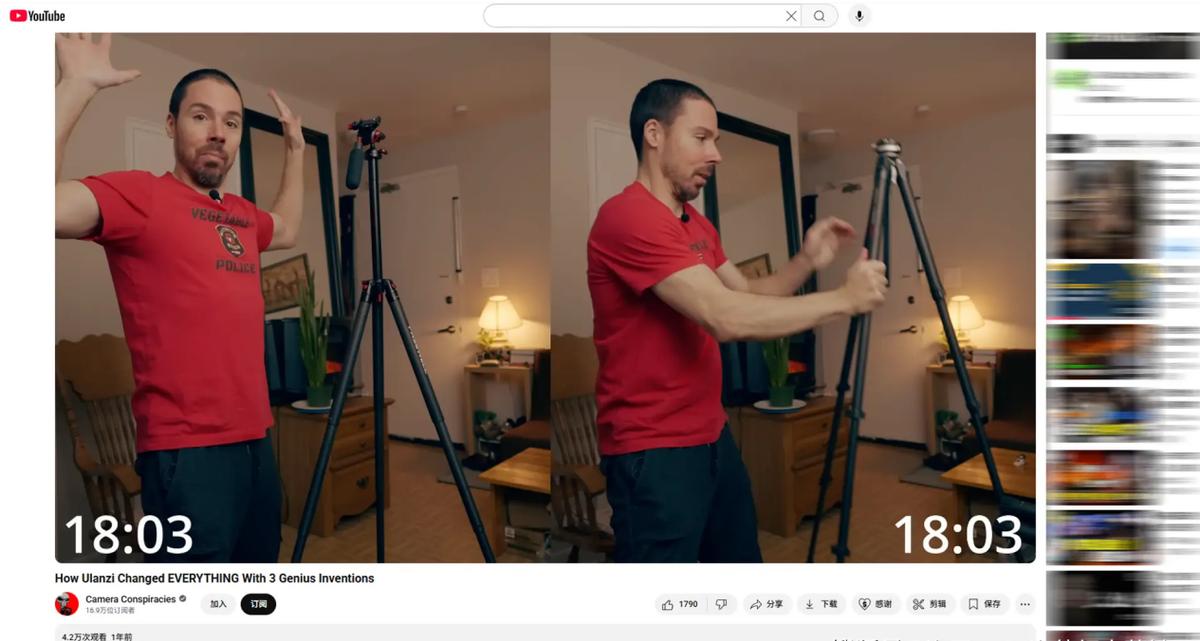This screenshot has width=1200, height=641.
Task: Start voice search with the microphone icon
Action: click(858, 16)
